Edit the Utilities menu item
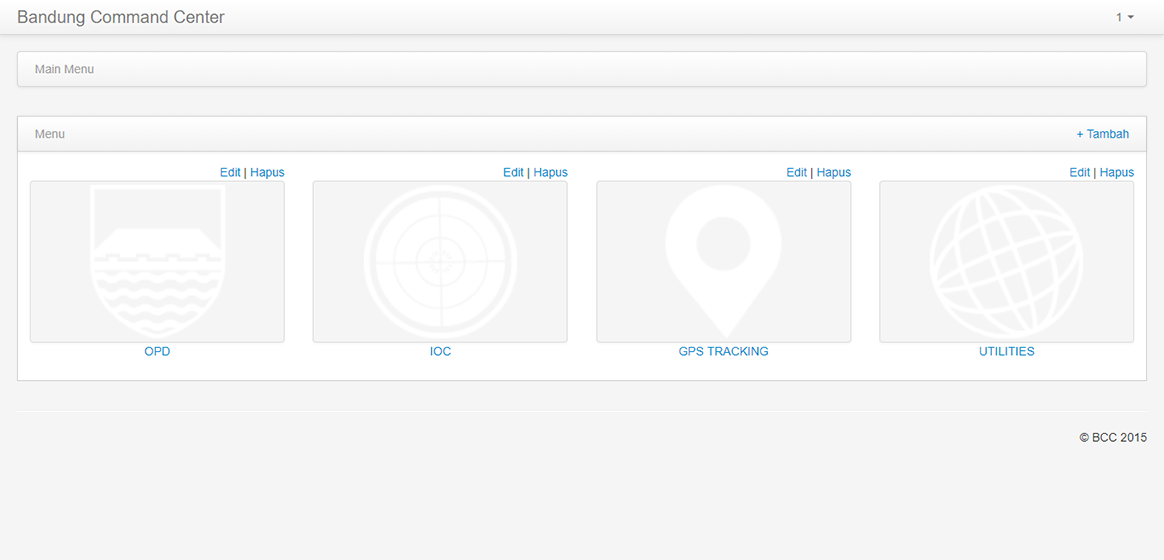Screen dimensions: 1164x560 click(1079, 172)
